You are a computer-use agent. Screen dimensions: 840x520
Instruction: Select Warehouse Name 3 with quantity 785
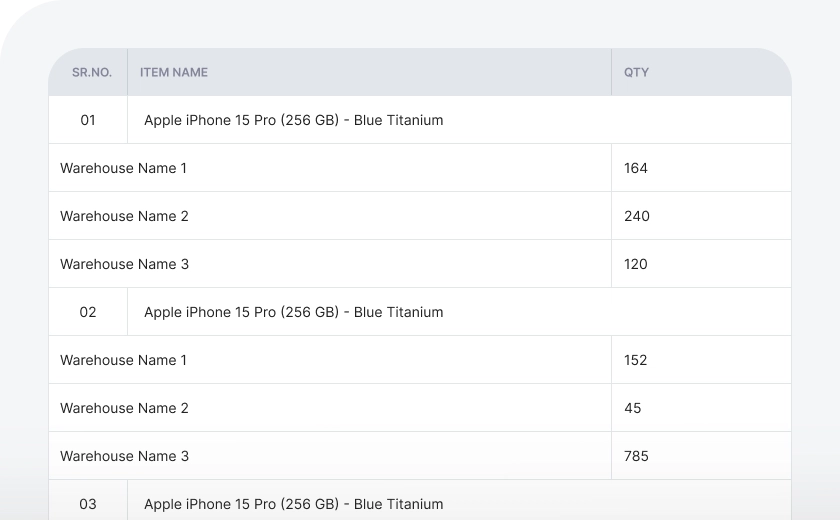(124, 456)
